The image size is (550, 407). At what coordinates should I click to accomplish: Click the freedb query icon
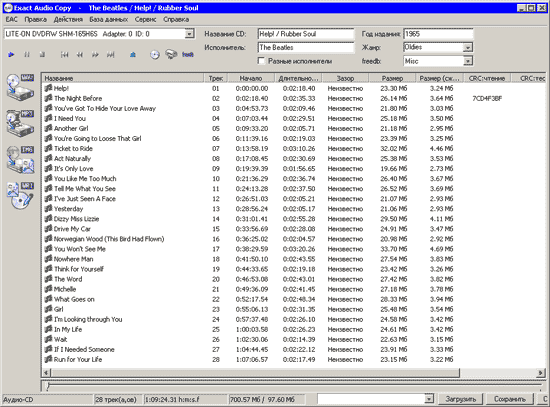tap(188, 54)
